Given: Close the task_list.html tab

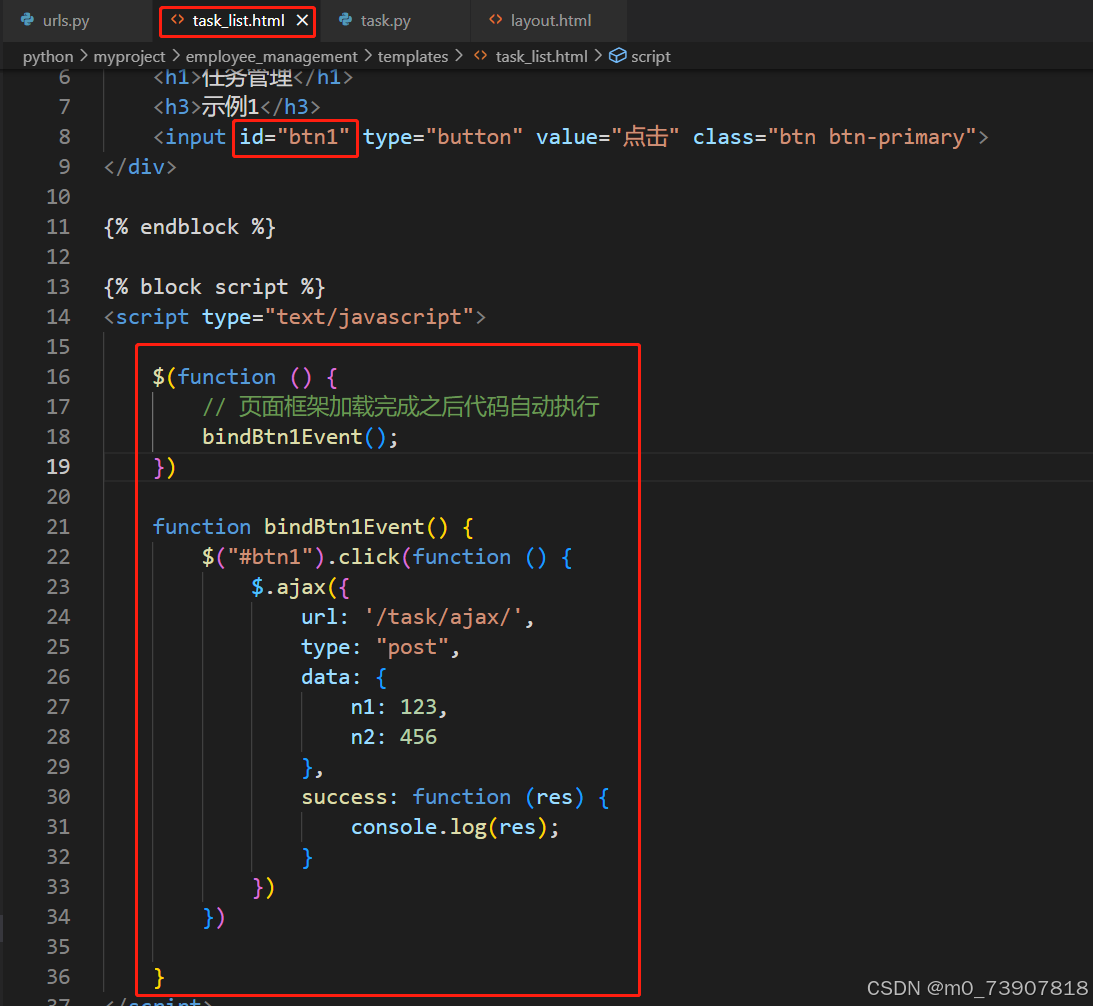Looking at the screenshot, I should point(303,20).
